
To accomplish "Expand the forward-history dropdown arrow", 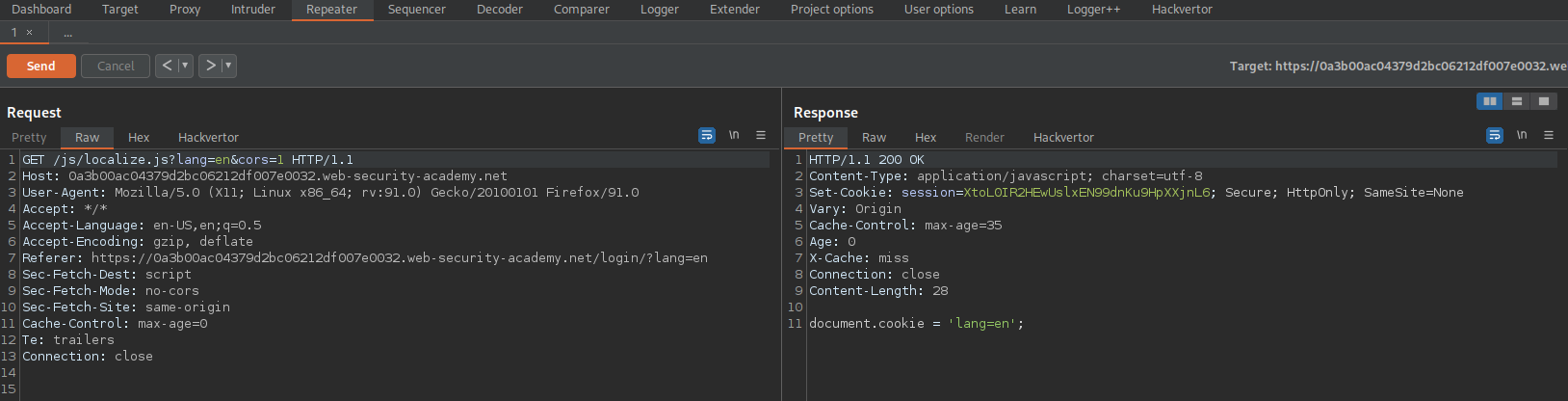I will (x=228, y=66).
